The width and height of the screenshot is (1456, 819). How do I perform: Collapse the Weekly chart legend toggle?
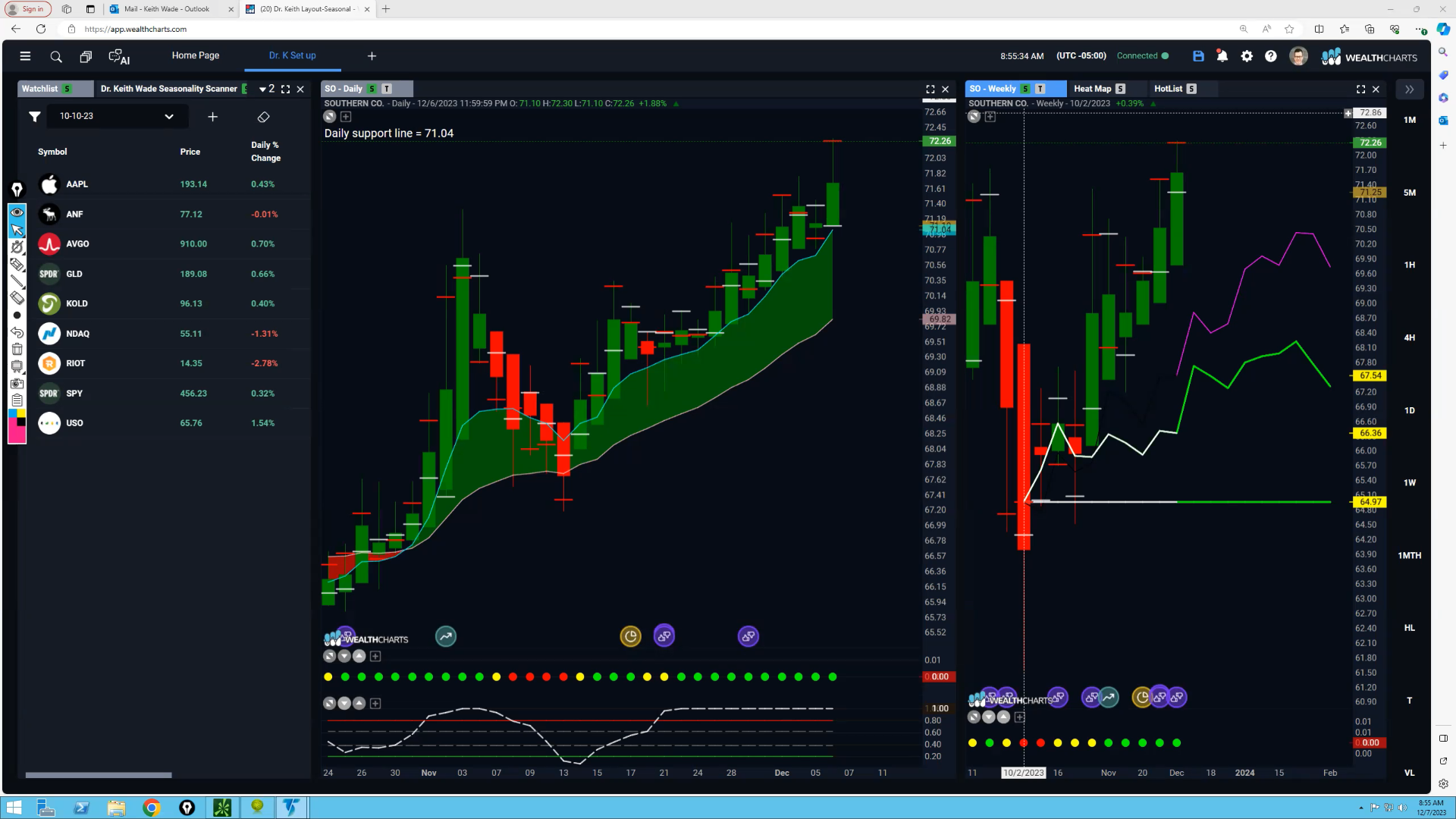pyautogui.click(x=974, y=117)
